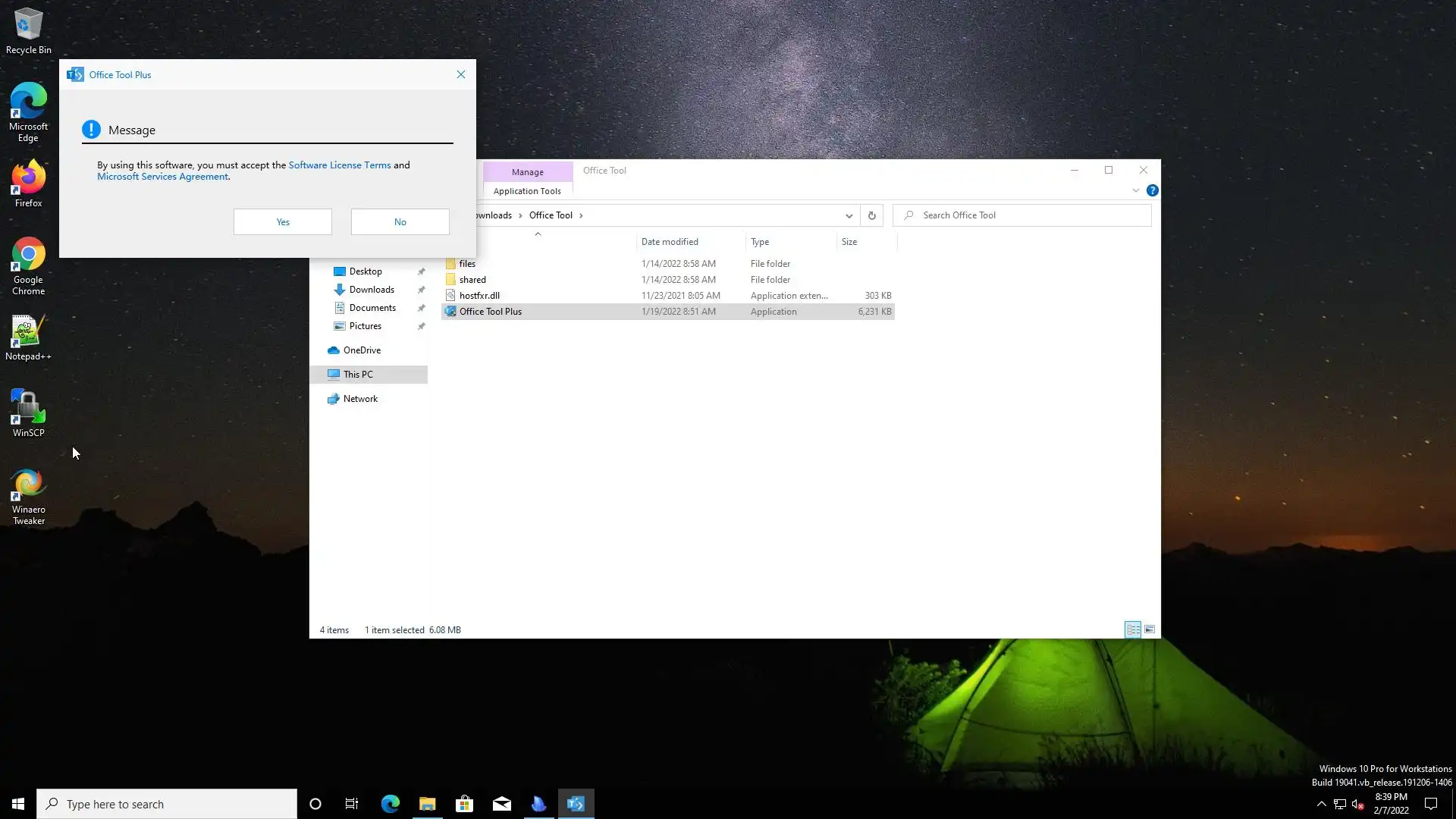1456x819 pixels.
Task: Refresh the Office Tool folder view
Action: [871, 215]
